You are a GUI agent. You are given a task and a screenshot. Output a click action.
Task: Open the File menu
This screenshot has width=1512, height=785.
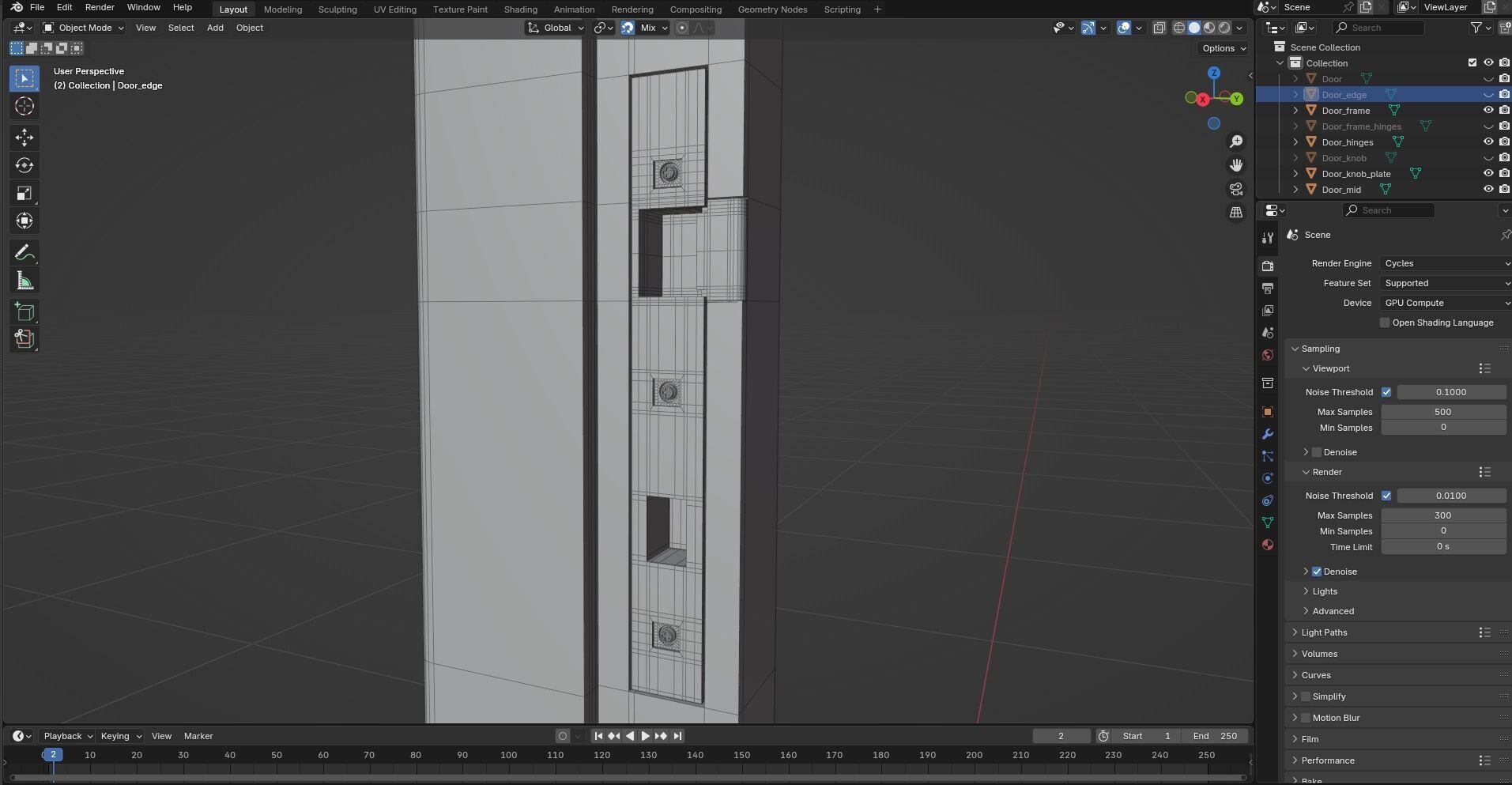pos(37,7)
